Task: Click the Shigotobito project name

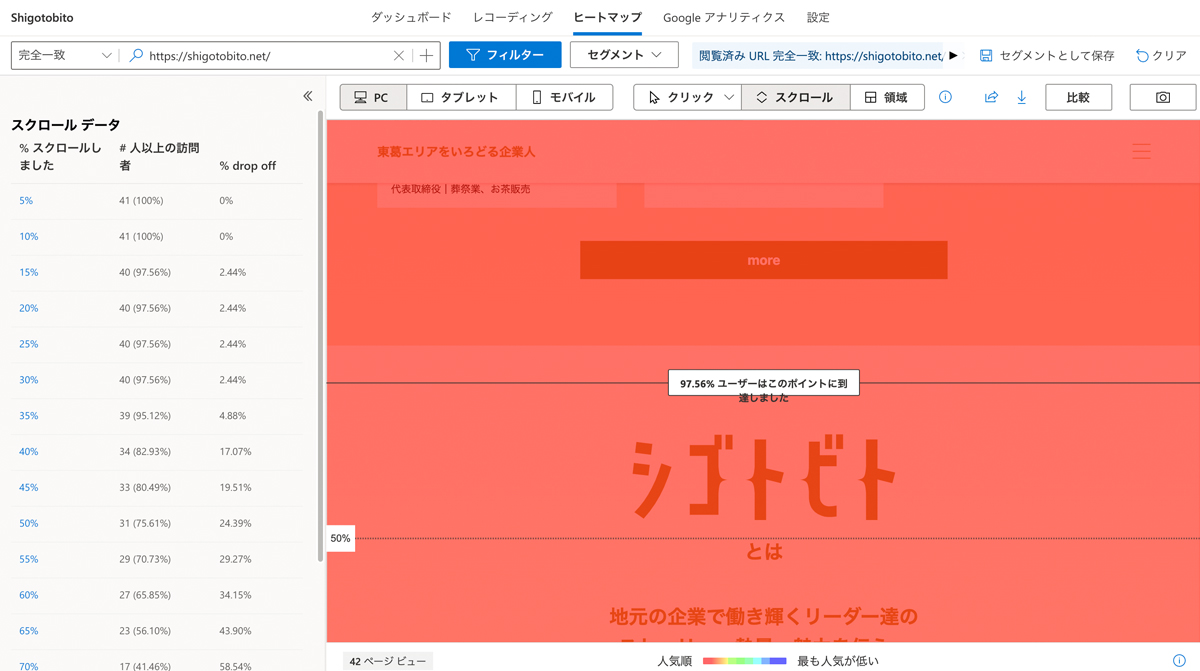Action: tap(42, 18)
